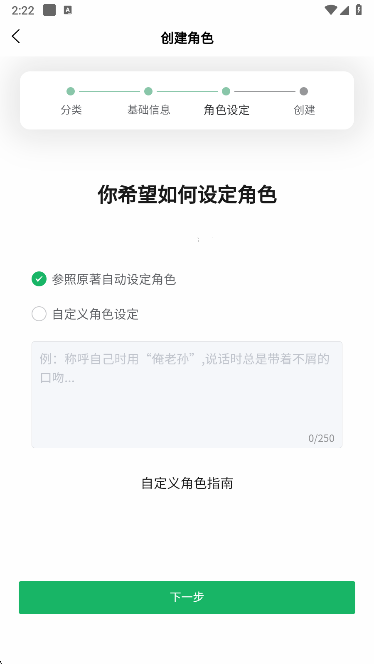Tap the square notification icon in status bar
The width and height of the screenshot is (374, 664).
pyautogui.click(x=50, y=10)
